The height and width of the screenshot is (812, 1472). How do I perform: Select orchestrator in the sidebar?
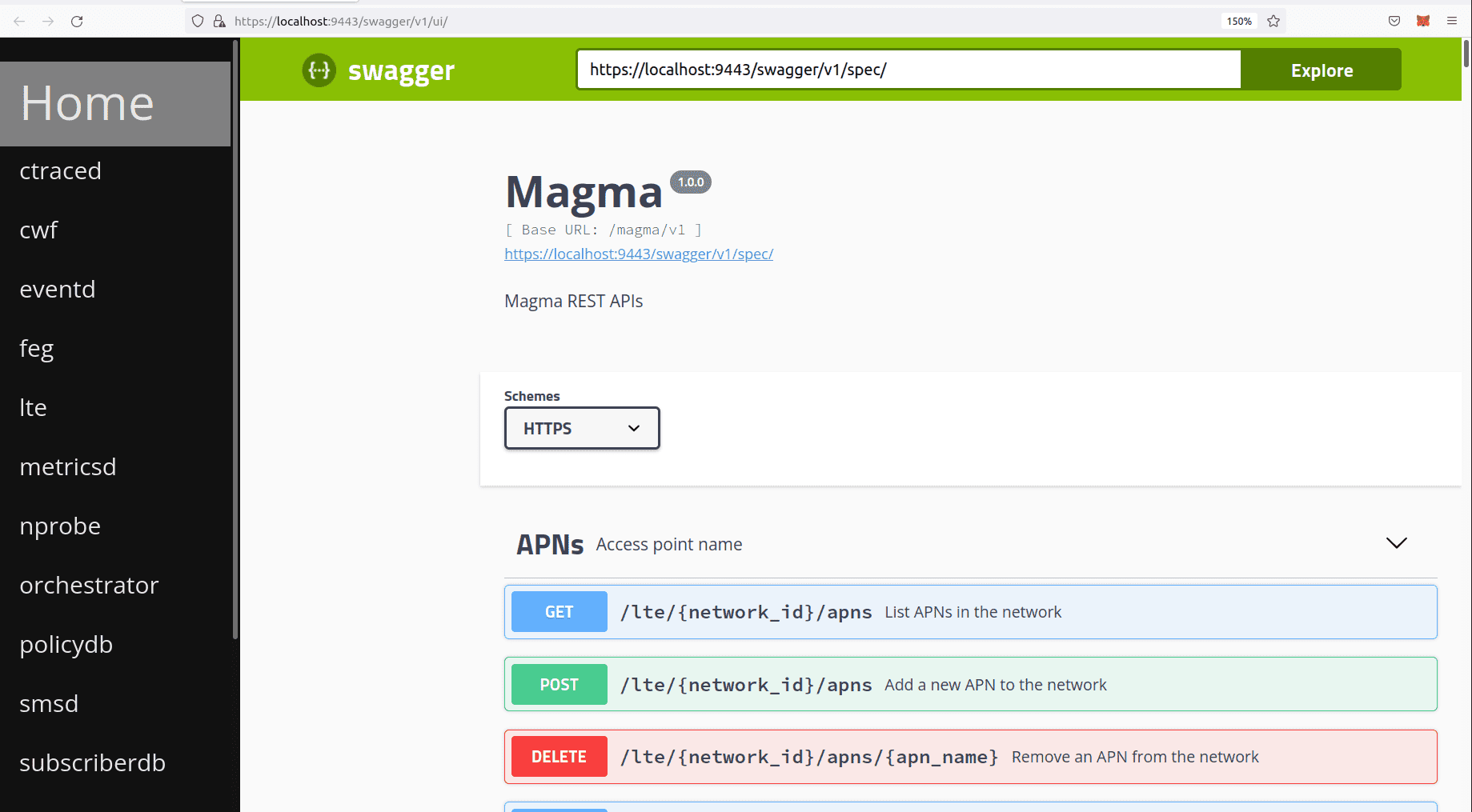click(x=89, y=585)
